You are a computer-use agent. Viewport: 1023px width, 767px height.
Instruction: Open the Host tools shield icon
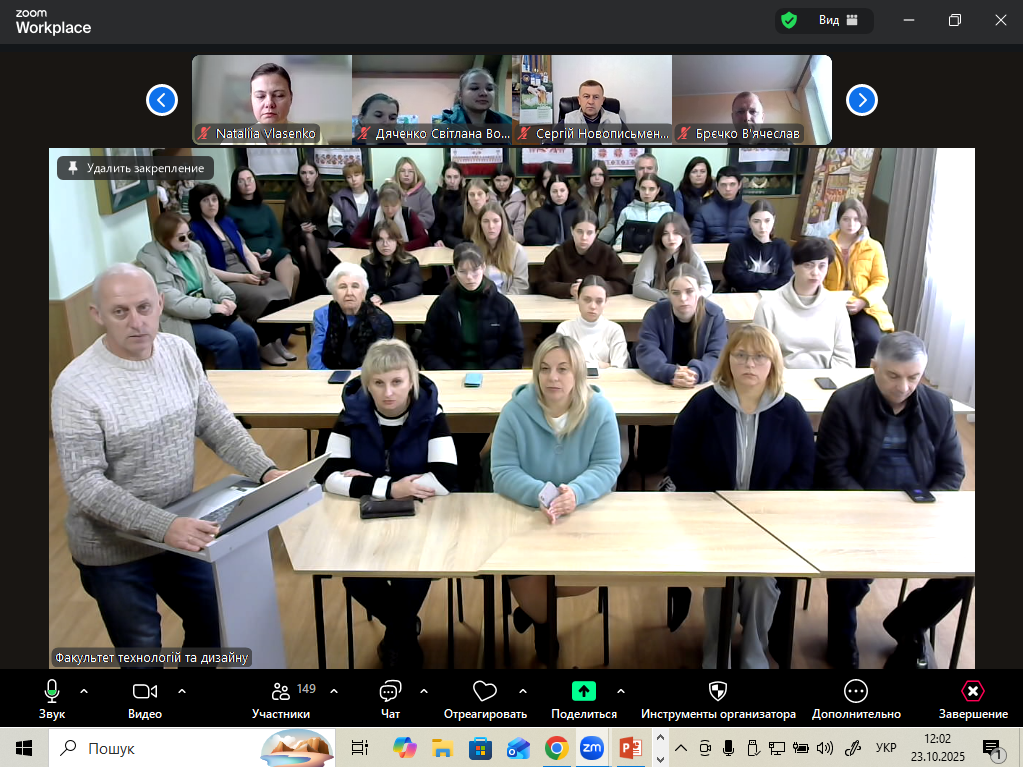coord(718,692)
